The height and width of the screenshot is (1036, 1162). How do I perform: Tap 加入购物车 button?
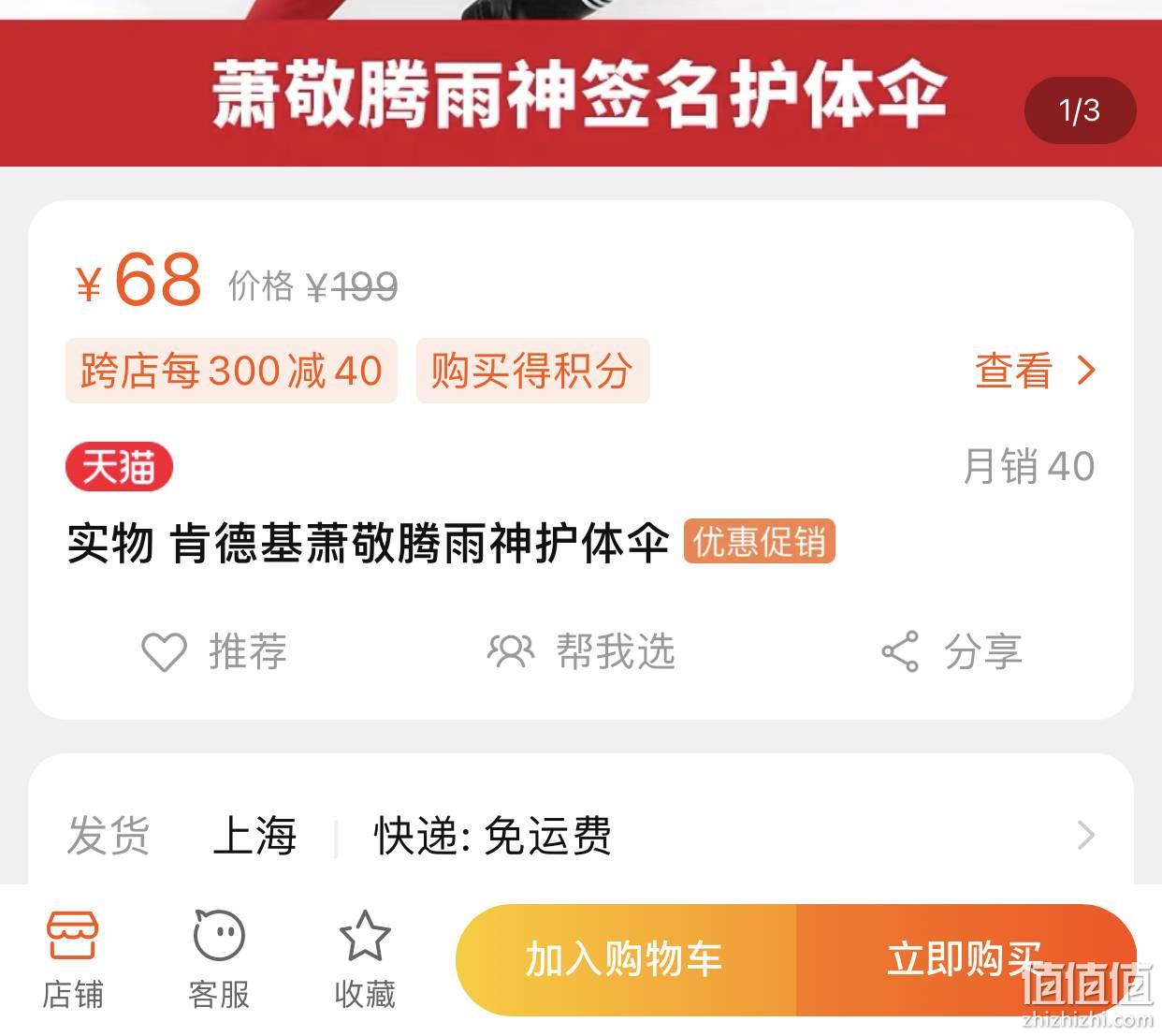pos(625,960)
